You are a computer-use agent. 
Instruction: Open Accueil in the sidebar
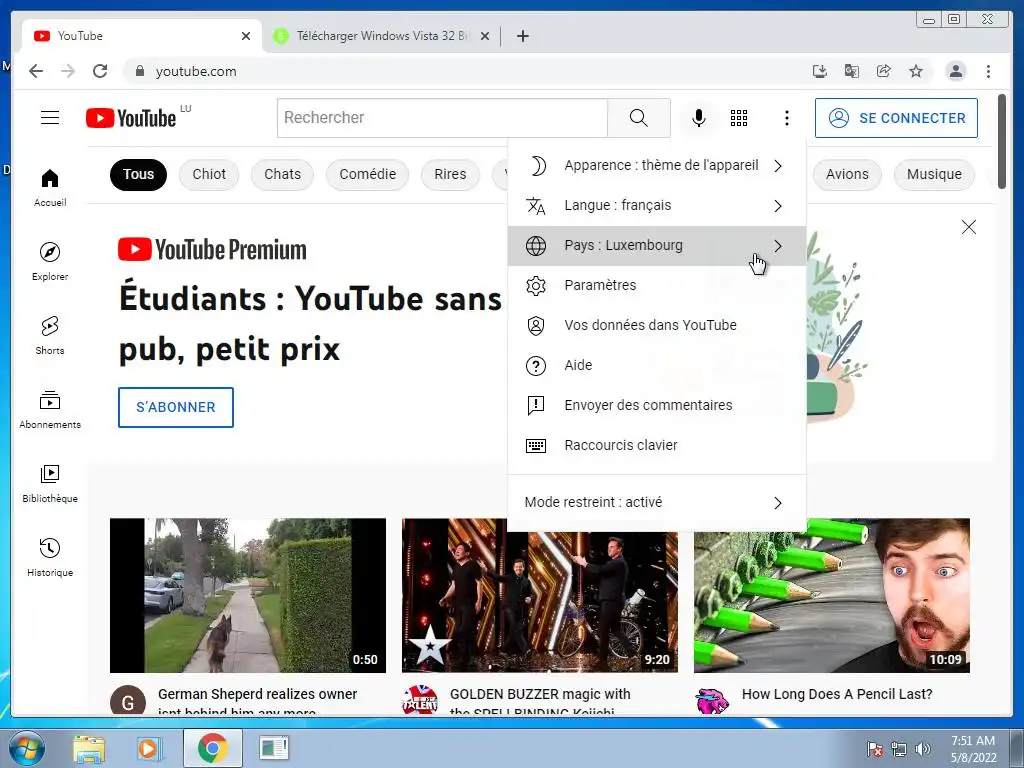pos(50,188)
